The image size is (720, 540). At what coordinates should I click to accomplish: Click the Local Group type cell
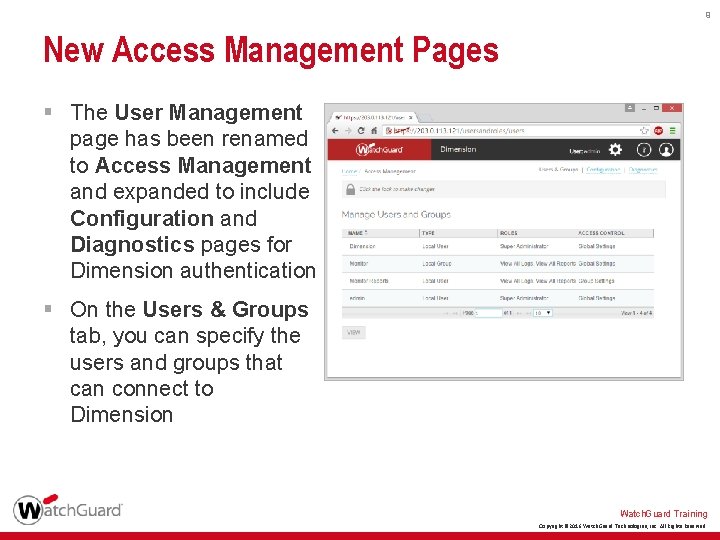pyautogui.click(x=437, y=264)
